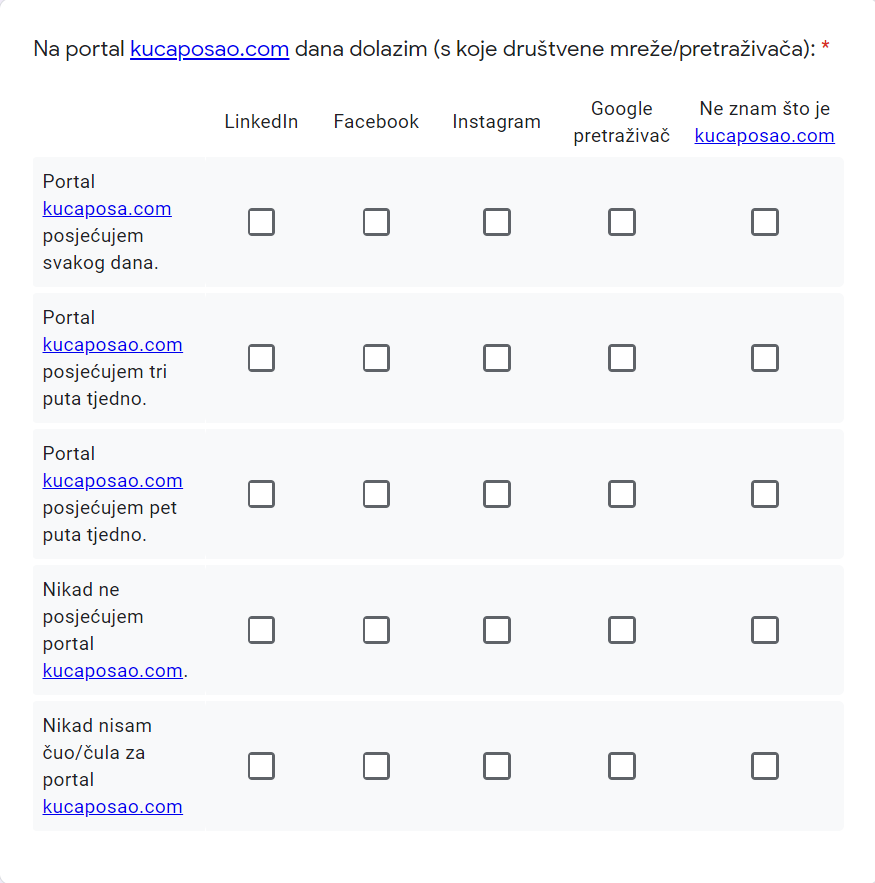Check the Facebook box for daily visits row
The height and width of the screenshot is (883, 875).
376,222
